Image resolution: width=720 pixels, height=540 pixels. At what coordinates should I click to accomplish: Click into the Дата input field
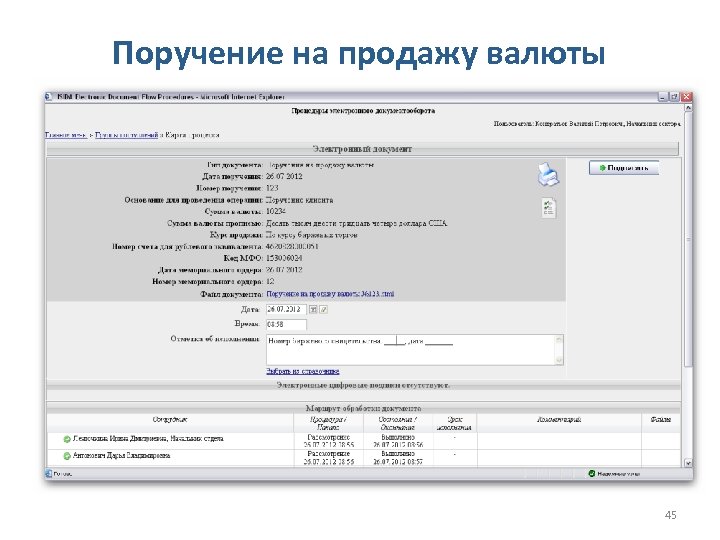[287, 309]
